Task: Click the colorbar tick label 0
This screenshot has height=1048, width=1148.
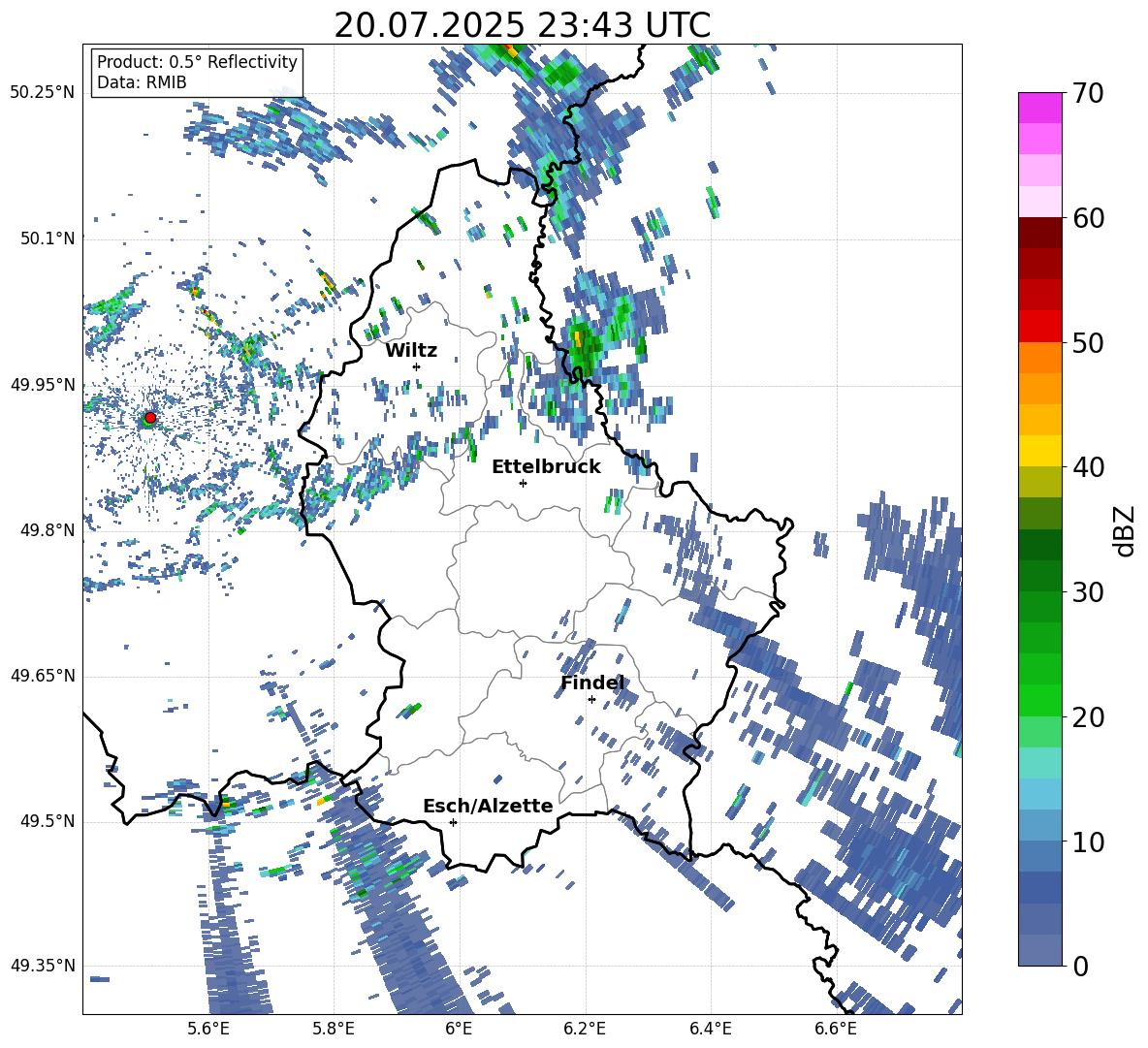Action: point(1080,967)
